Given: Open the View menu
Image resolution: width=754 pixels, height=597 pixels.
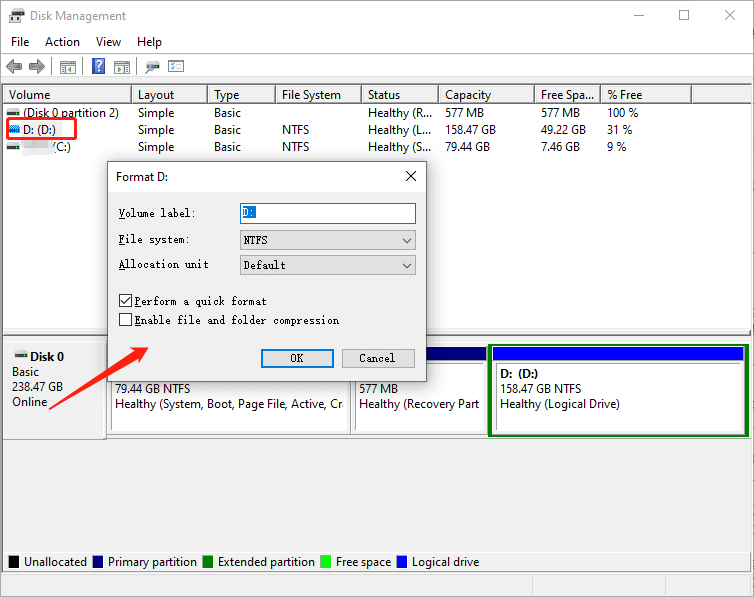Looking at the screenshot, I should tap(108, 42).
